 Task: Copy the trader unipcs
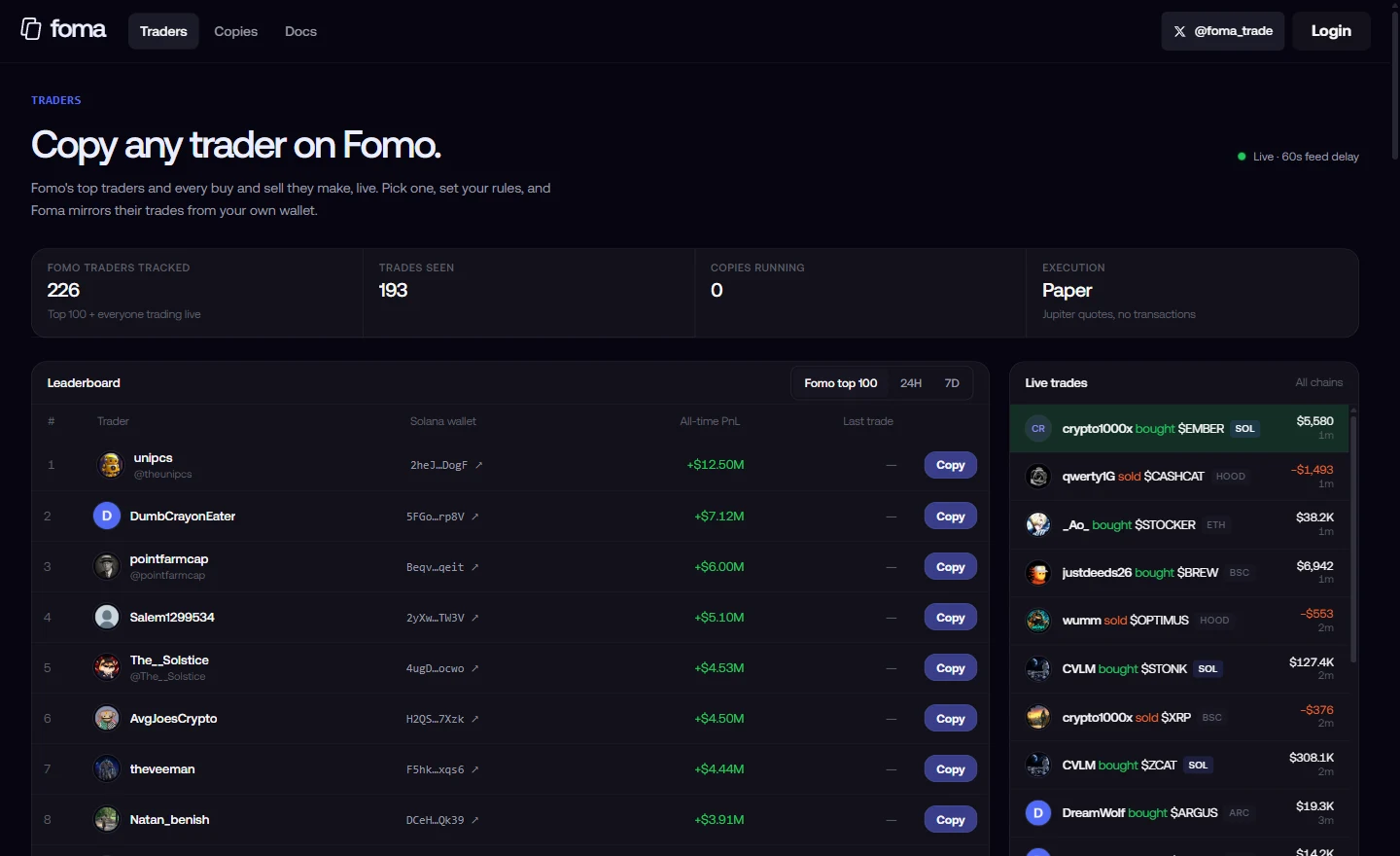click(951, 465)
